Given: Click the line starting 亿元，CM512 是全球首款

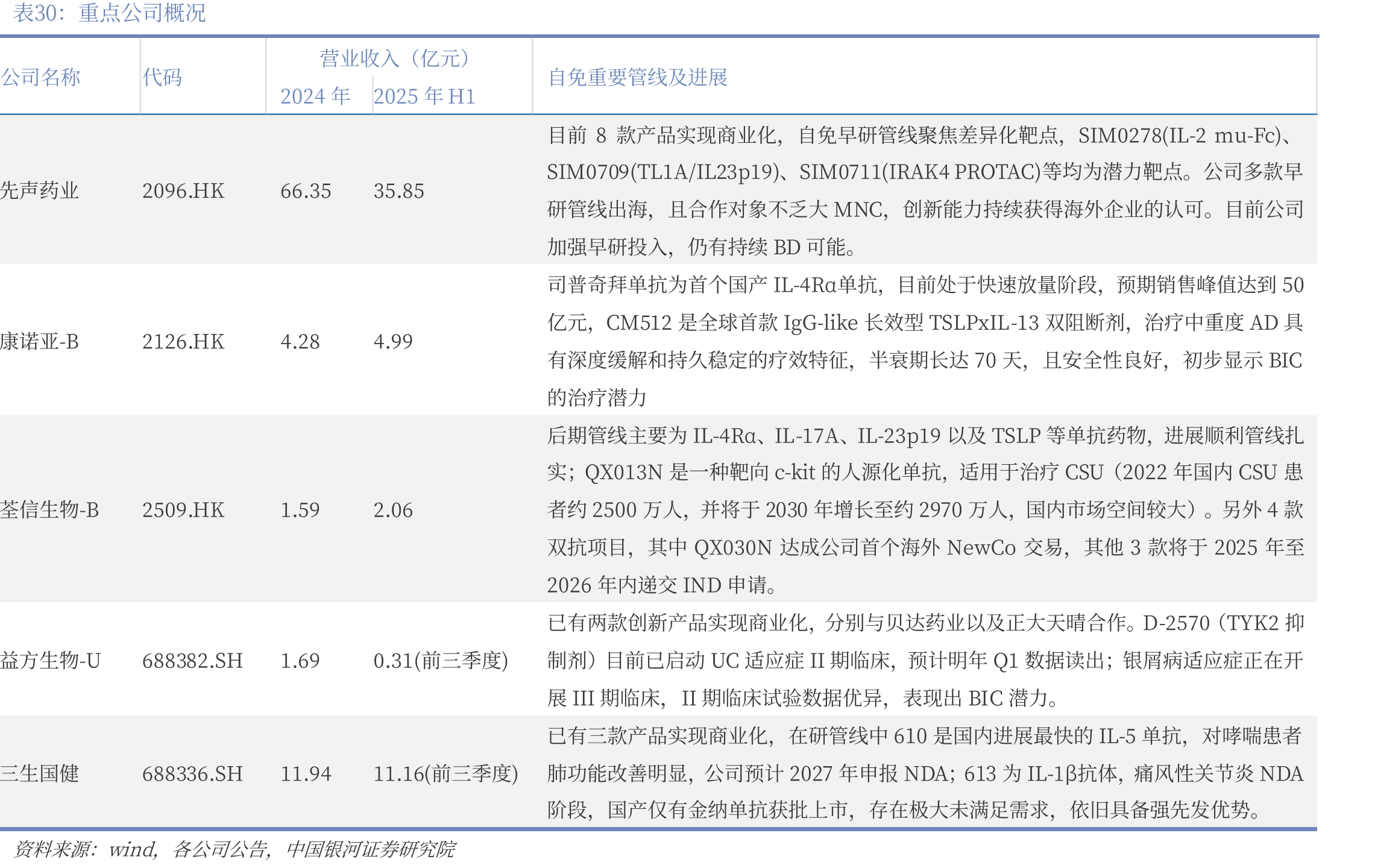Looking at the screenshot, I should point(925,322).
